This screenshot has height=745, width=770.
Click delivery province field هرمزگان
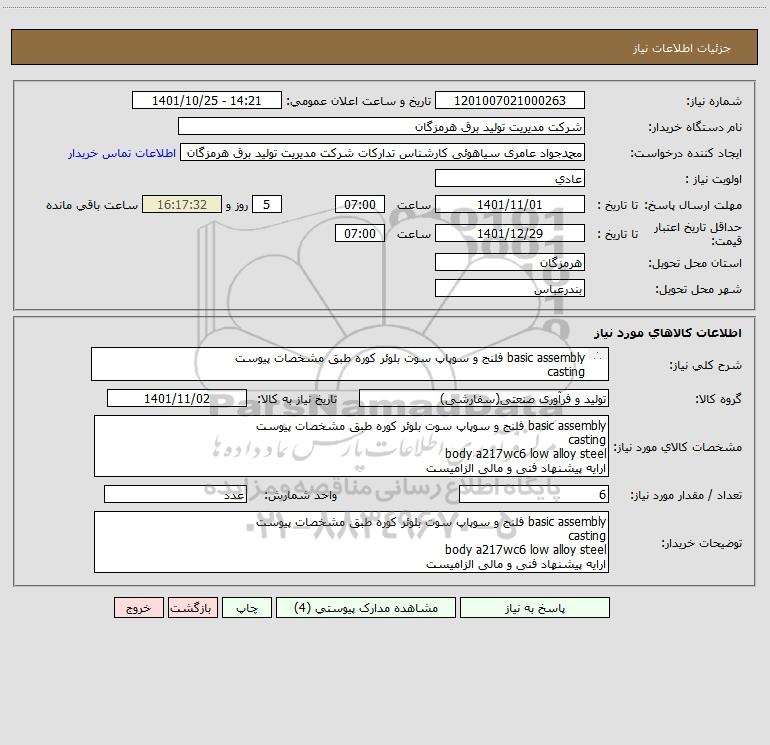click(510, 262)
